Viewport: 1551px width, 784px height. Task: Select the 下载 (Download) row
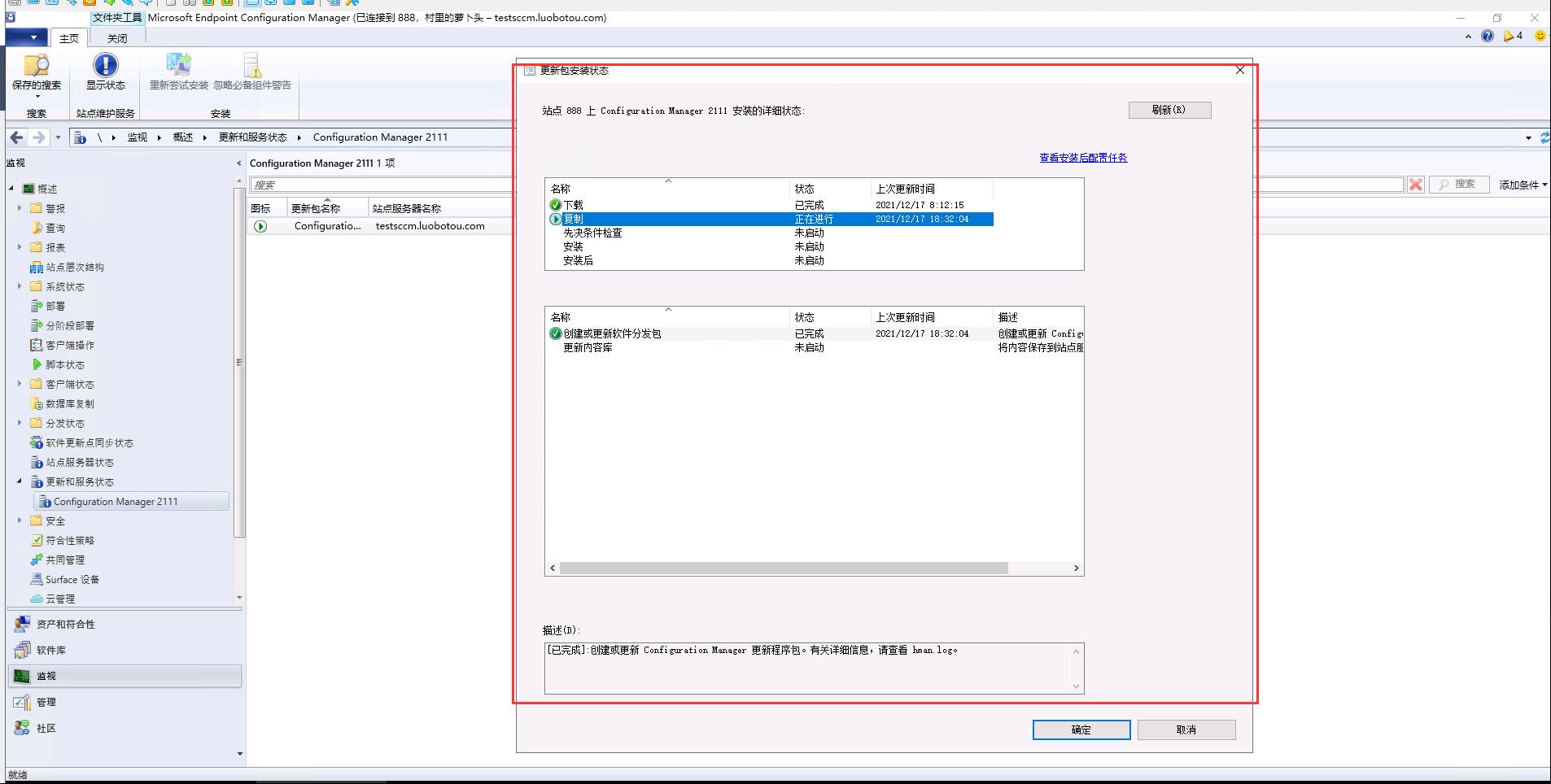pos(770,205)
